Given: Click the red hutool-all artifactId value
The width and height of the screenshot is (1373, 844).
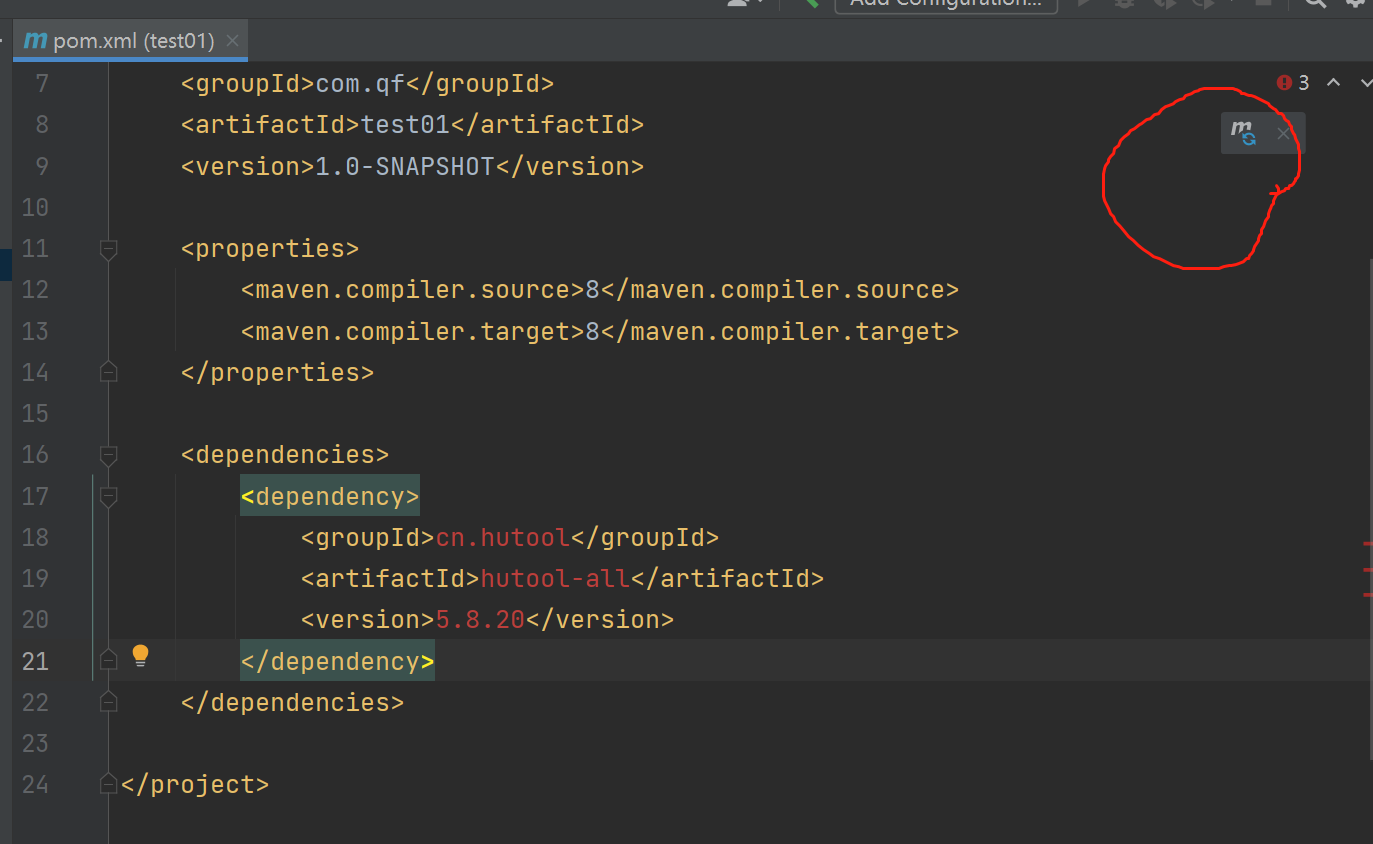Looking at the screenshot, I should [555, 579].
